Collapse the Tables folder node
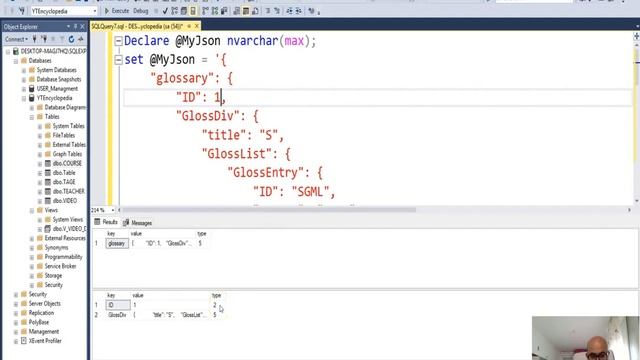640x360 pixels. [x=32, y=117]
